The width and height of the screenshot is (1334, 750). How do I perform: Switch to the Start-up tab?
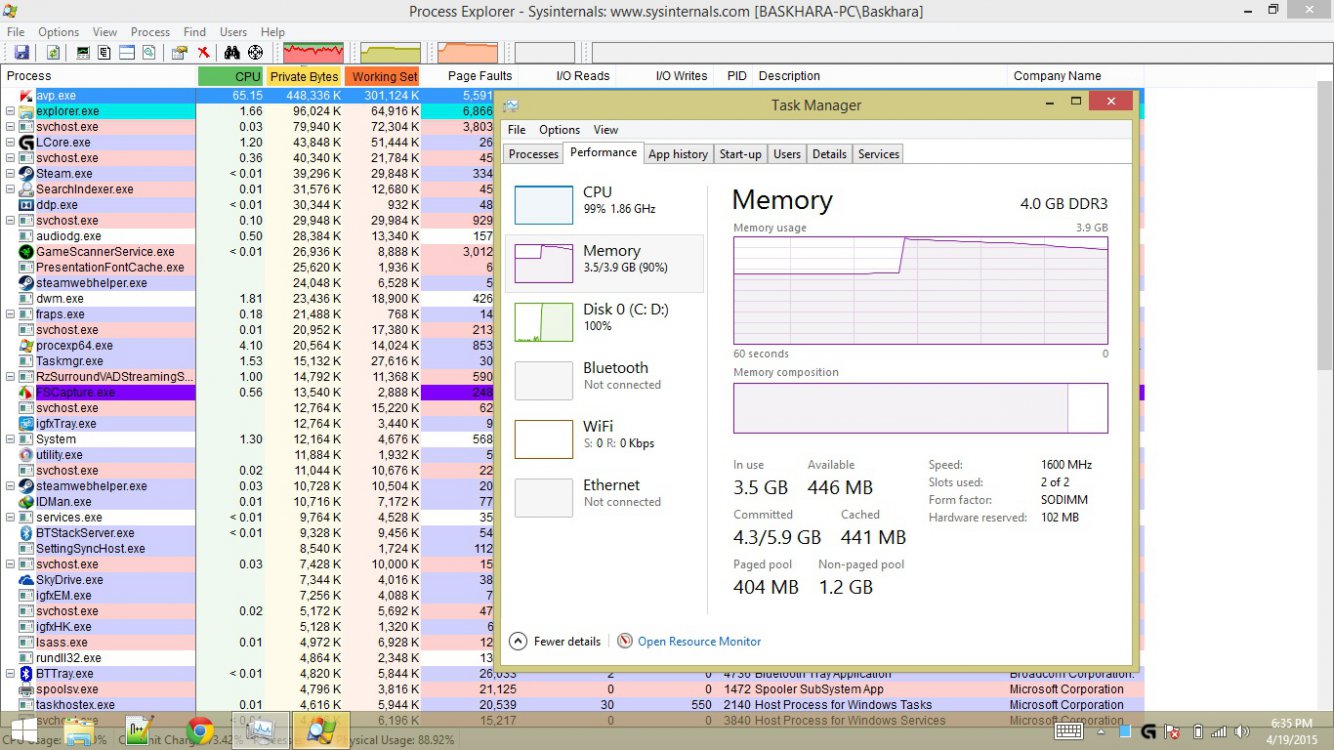coord(740,154)
